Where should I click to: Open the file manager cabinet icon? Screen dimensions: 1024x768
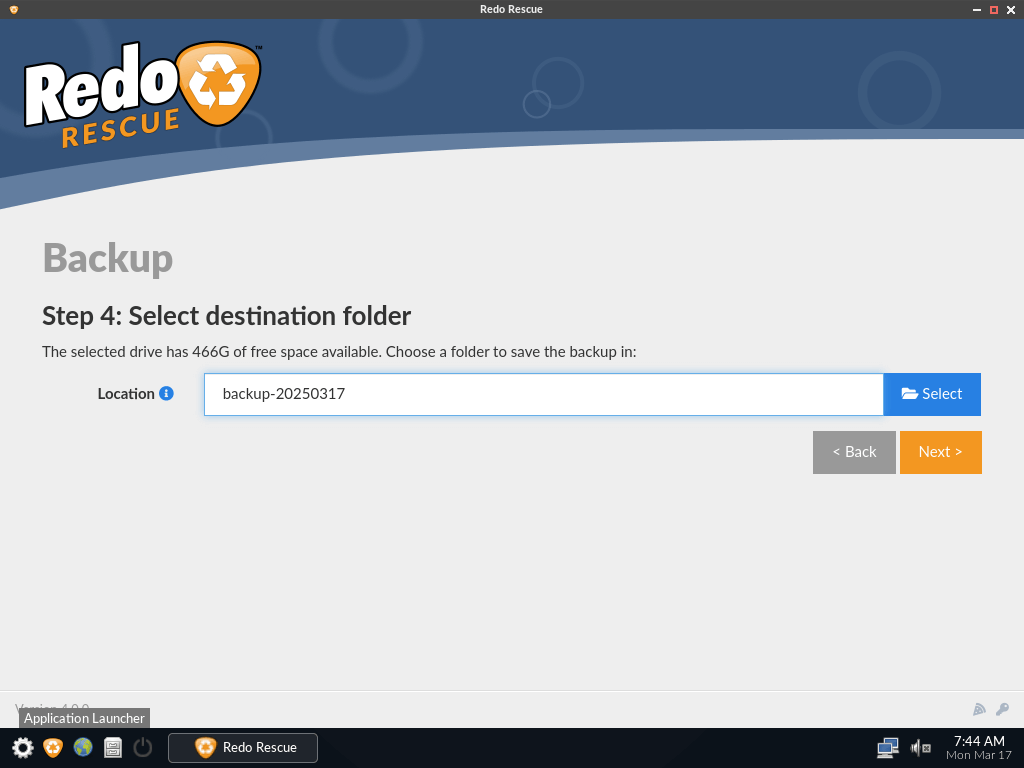(113, 747)
